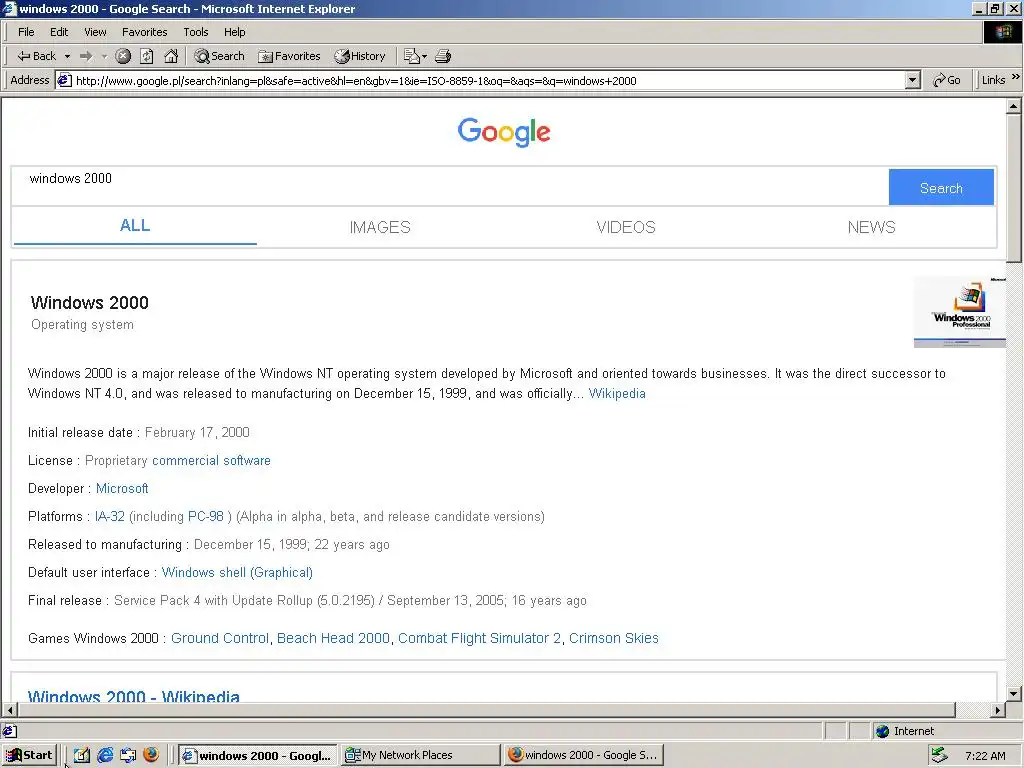Open the Windows 2000 Professional thumbnail

(x=959, y=312)
